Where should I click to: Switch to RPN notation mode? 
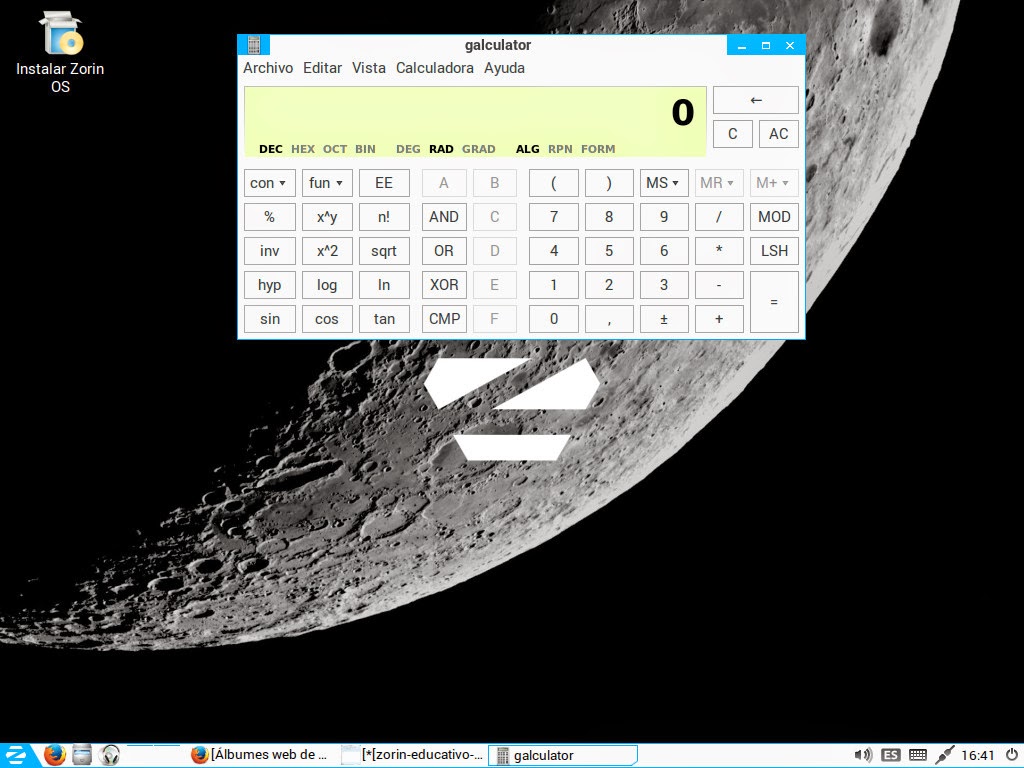559,148
